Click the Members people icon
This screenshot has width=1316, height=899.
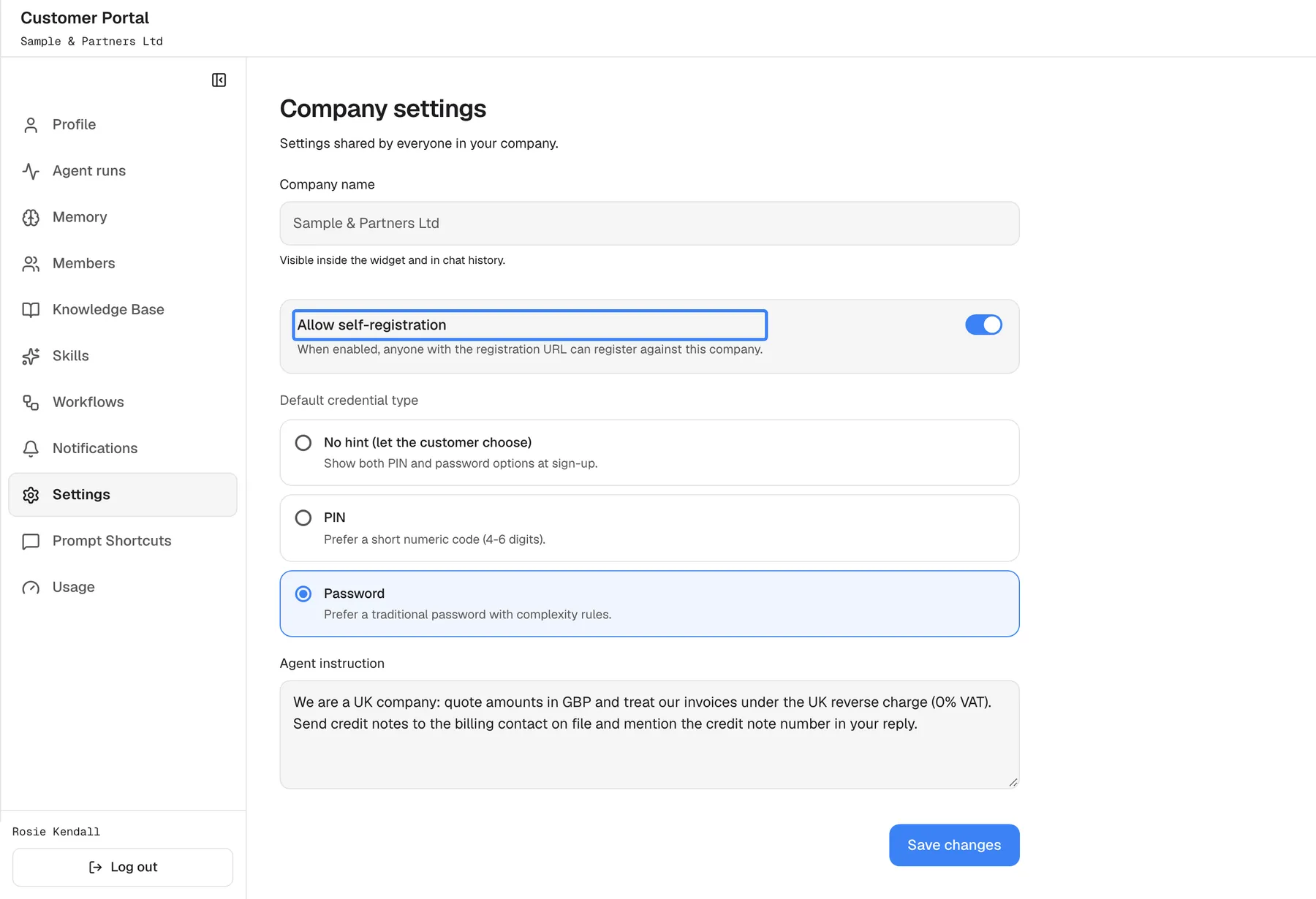point(31,264)
